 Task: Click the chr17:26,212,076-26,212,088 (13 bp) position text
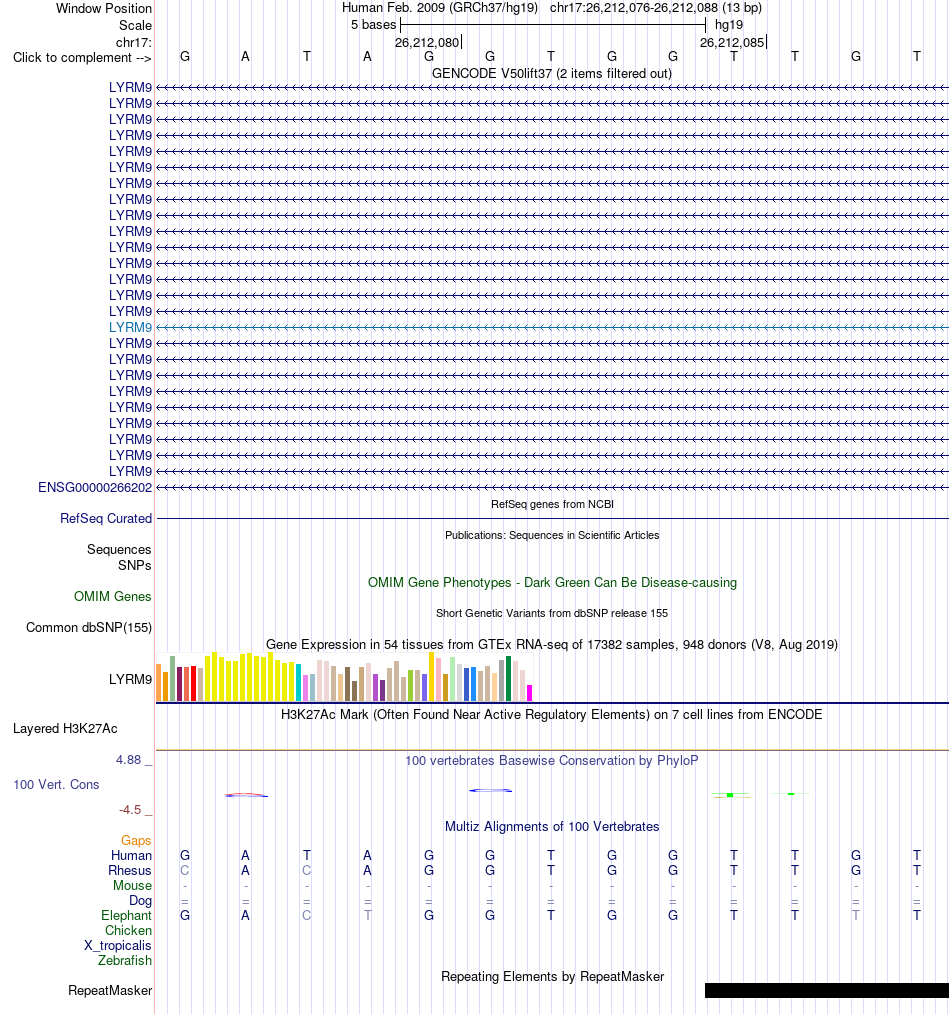[656, 8]
